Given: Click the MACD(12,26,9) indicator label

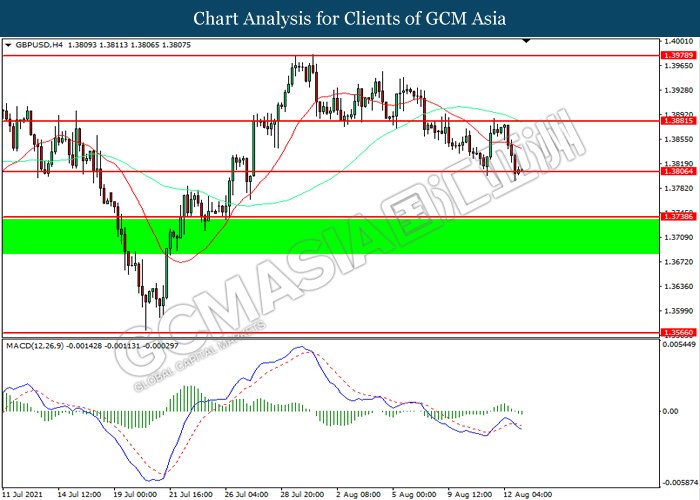Looking at the screenshot, I should point(35,346).
